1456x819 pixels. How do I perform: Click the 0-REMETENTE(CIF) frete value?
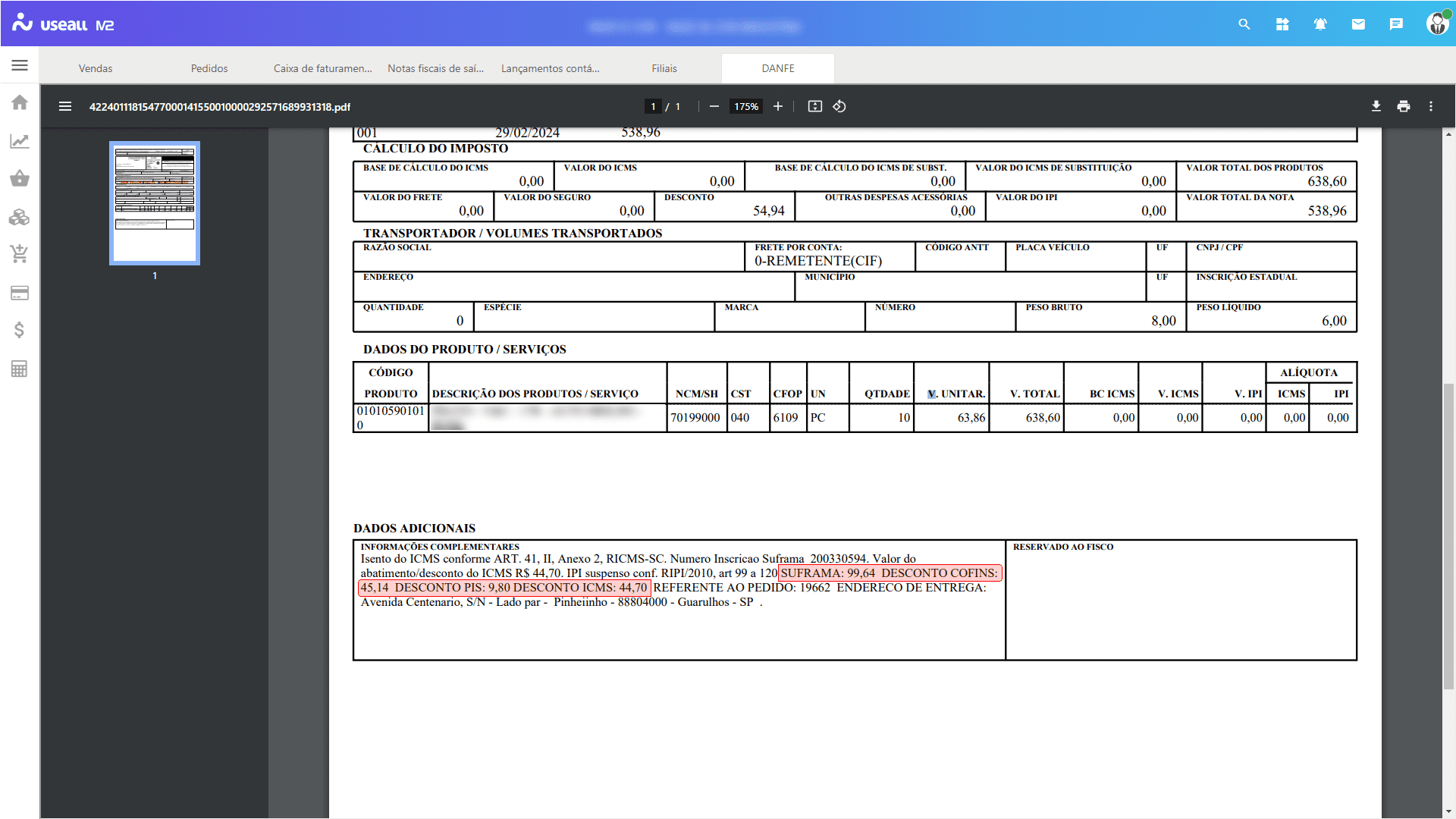click(818, 261)
